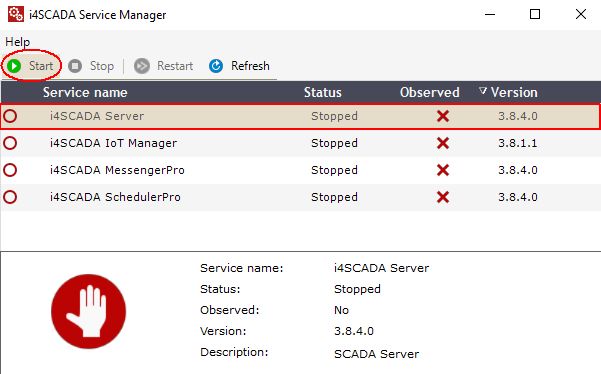Click the Restart double-arrow icon
The width and height of the screenshot is (601, 374).
[x=142, y=66]
